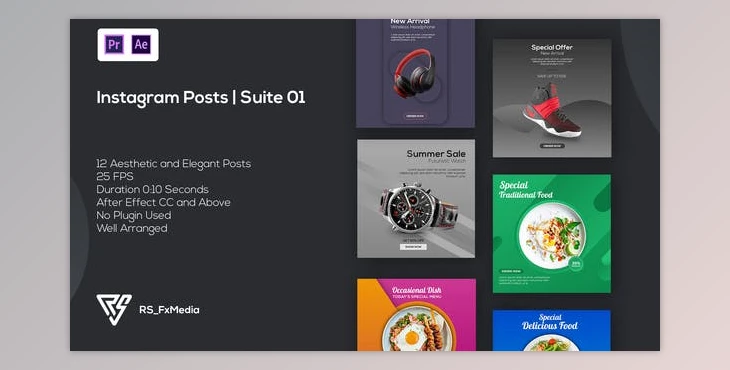Open the Special Delicious Food post thumbnail

click(x=552, y=330)
